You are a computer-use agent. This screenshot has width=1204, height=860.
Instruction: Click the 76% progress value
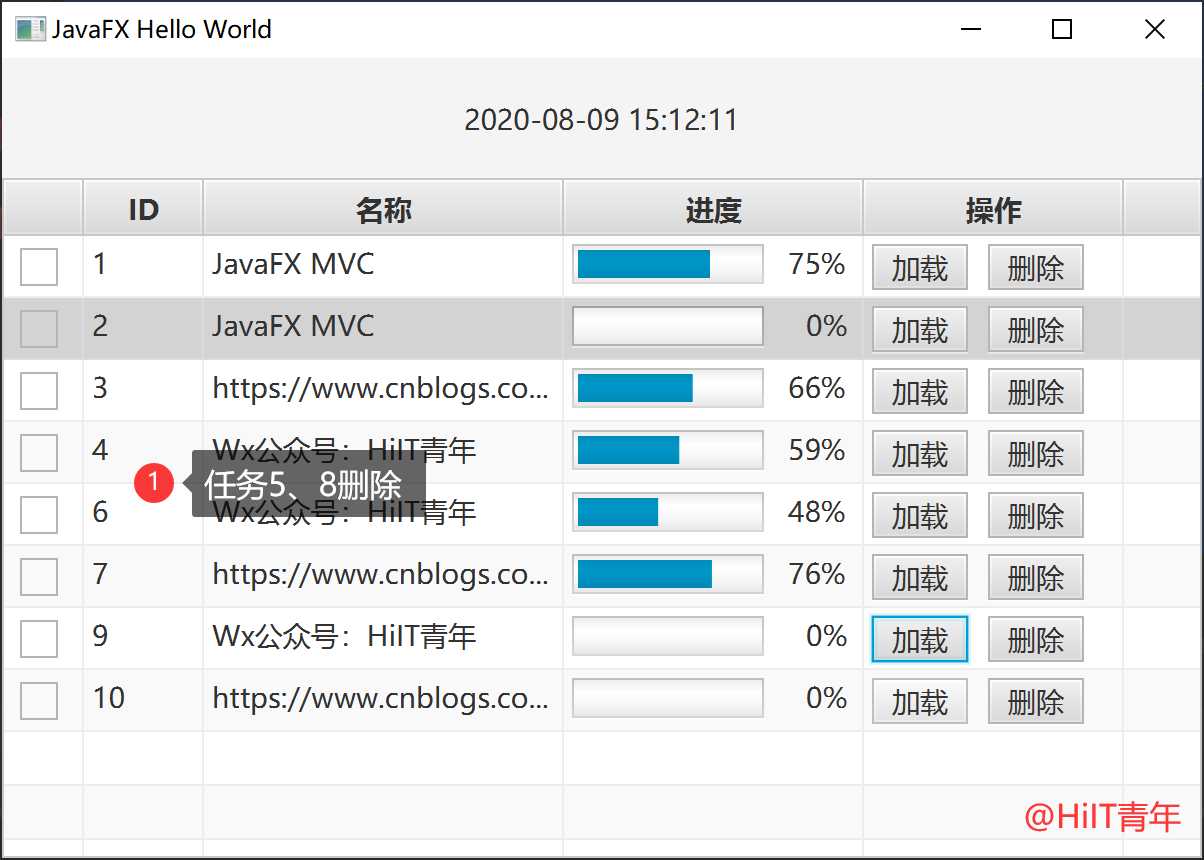[817, 574]
